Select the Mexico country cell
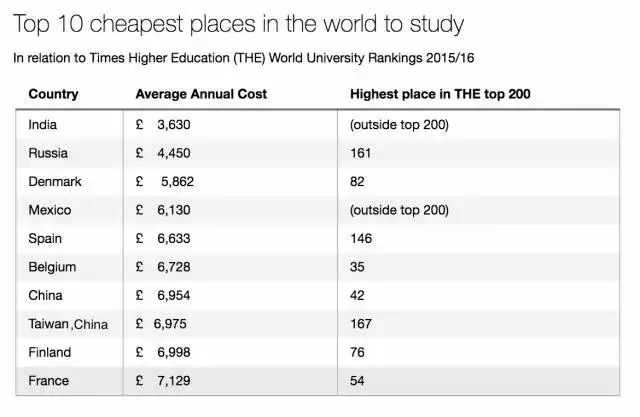The width and height of the screenshot is (640, 417). pyautogui.click(x=50, y=210)
